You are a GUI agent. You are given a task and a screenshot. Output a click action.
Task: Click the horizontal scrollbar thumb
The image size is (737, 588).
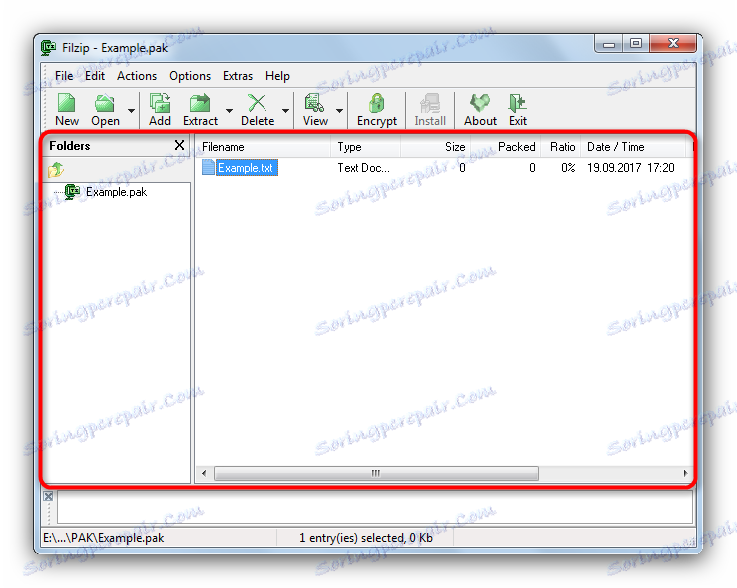(x=376, y=473)
